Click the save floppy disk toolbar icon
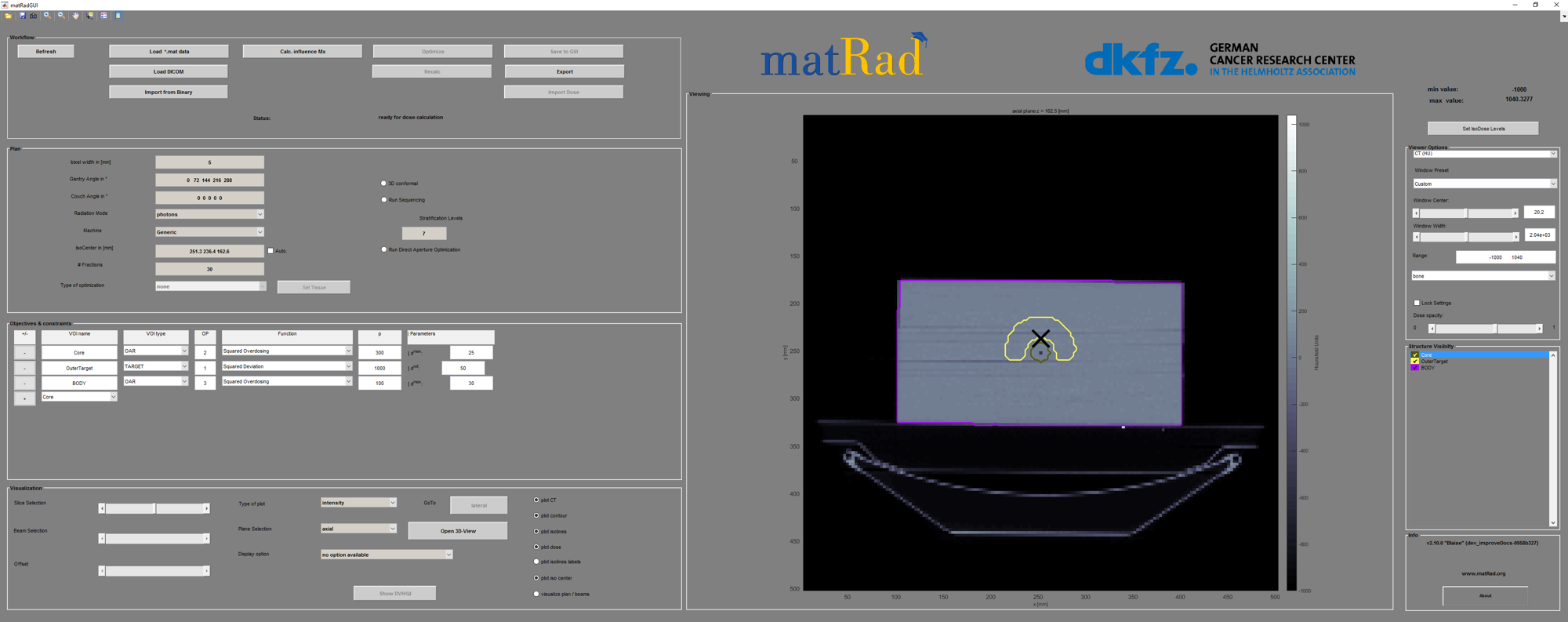 [x=23, y=16]
